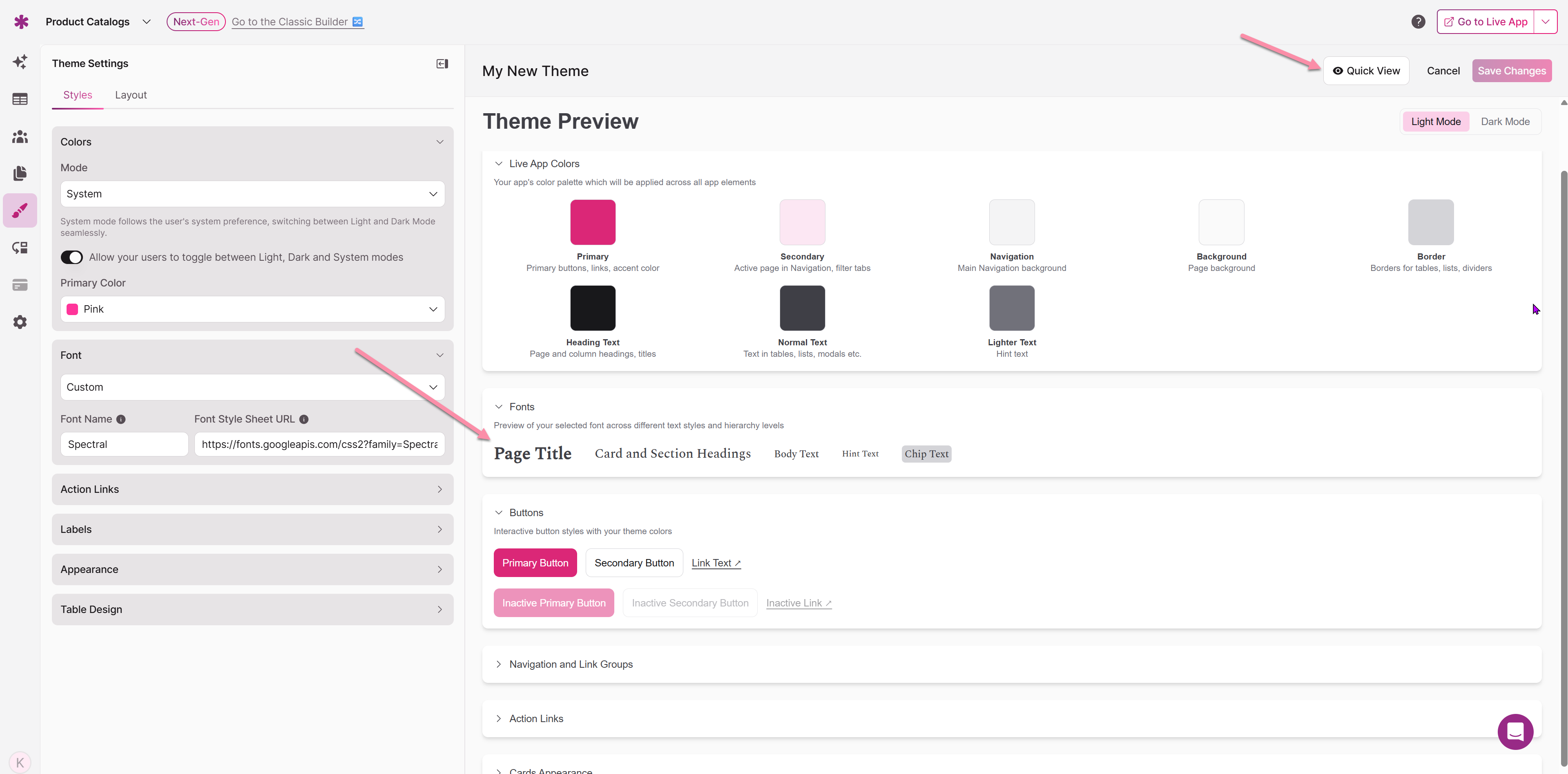Click the My New Theme title
The height and width of the screenshot is (774, 1568).
(535, 71)
